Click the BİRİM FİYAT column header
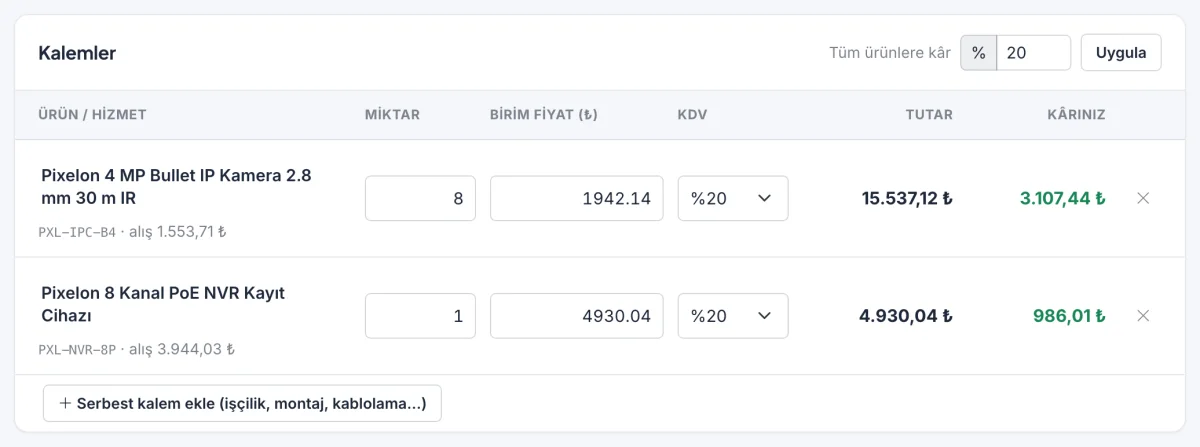1200x447 pixels. tap(543, 115)
